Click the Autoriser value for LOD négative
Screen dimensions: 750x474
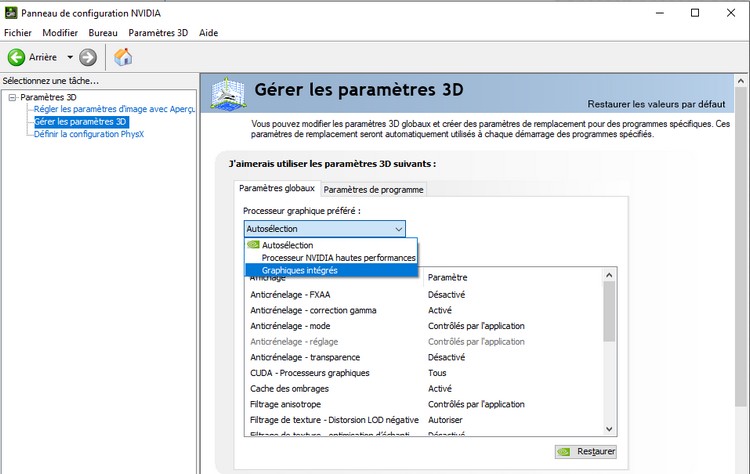[445, 420]
